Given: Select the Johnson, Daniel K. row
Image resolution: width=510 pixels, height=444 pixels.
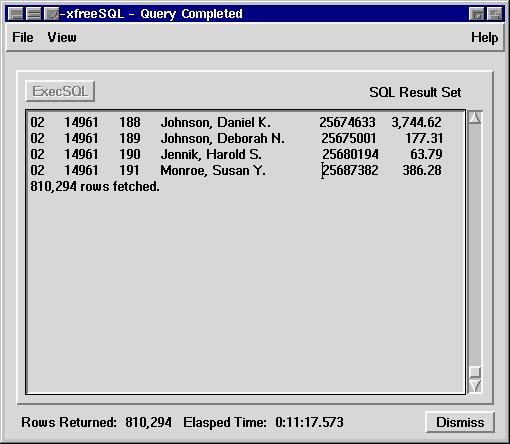Looking at the screenshot, I should pyautogui.click(x=236, y=122).
